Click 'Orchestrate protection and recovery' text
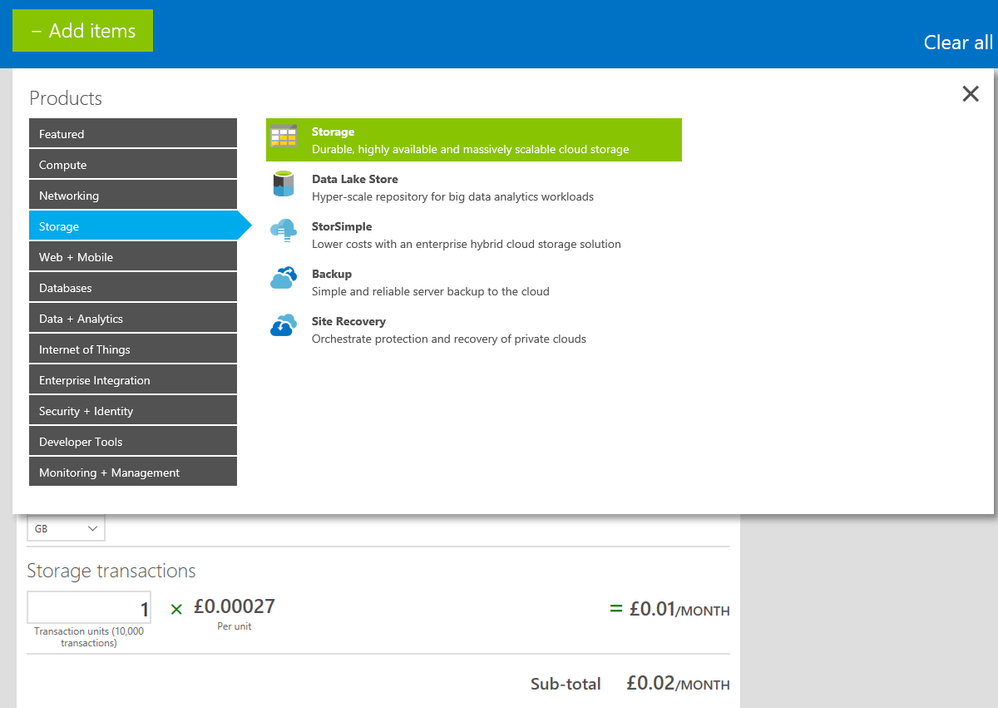Screen dimensions: 998x708 coord(449,339)
